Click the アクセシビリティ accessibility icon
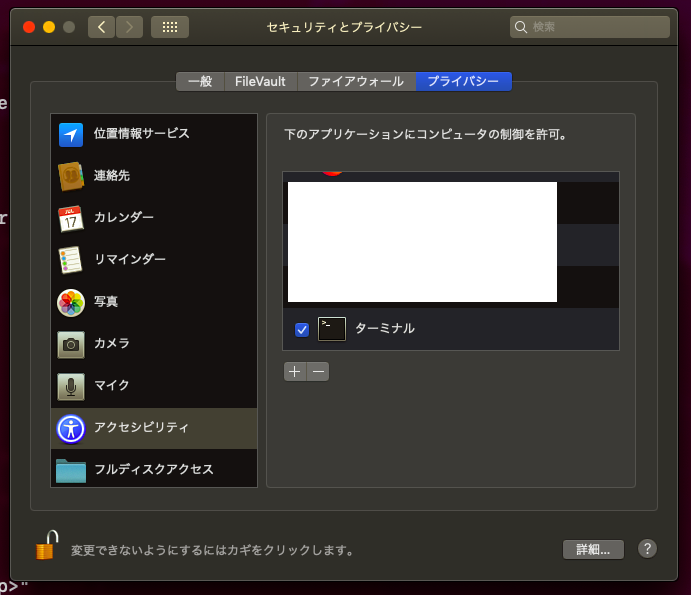691x595 pixels. coord(71,428)
